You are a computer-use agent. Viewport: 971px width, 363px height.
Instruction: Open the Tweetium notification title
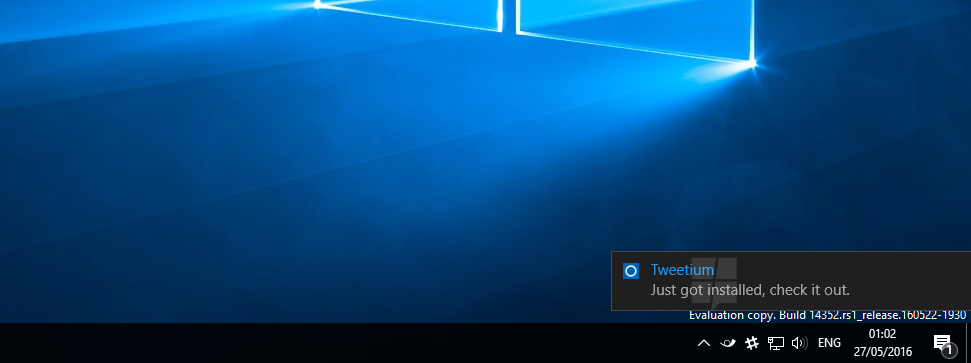[x=682, y=270]
